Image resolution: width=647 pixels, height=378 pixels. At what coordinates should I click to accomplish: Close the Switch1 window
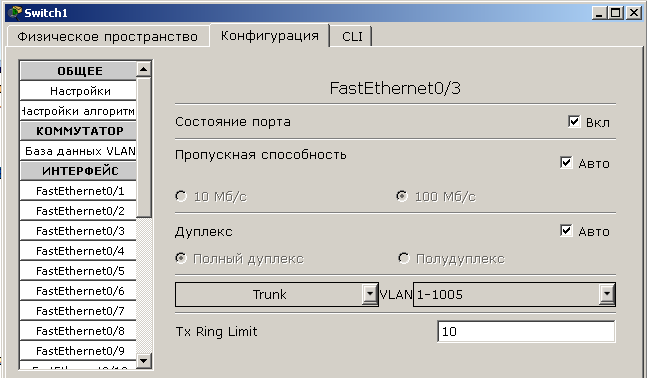point(633,13)
